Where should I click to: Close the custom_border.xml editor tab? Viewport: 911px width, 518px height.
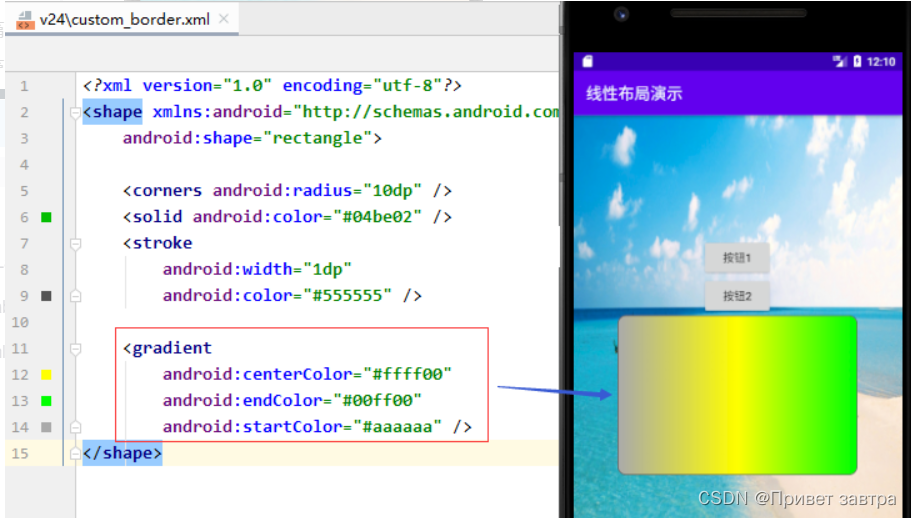(x=224, y=19)
